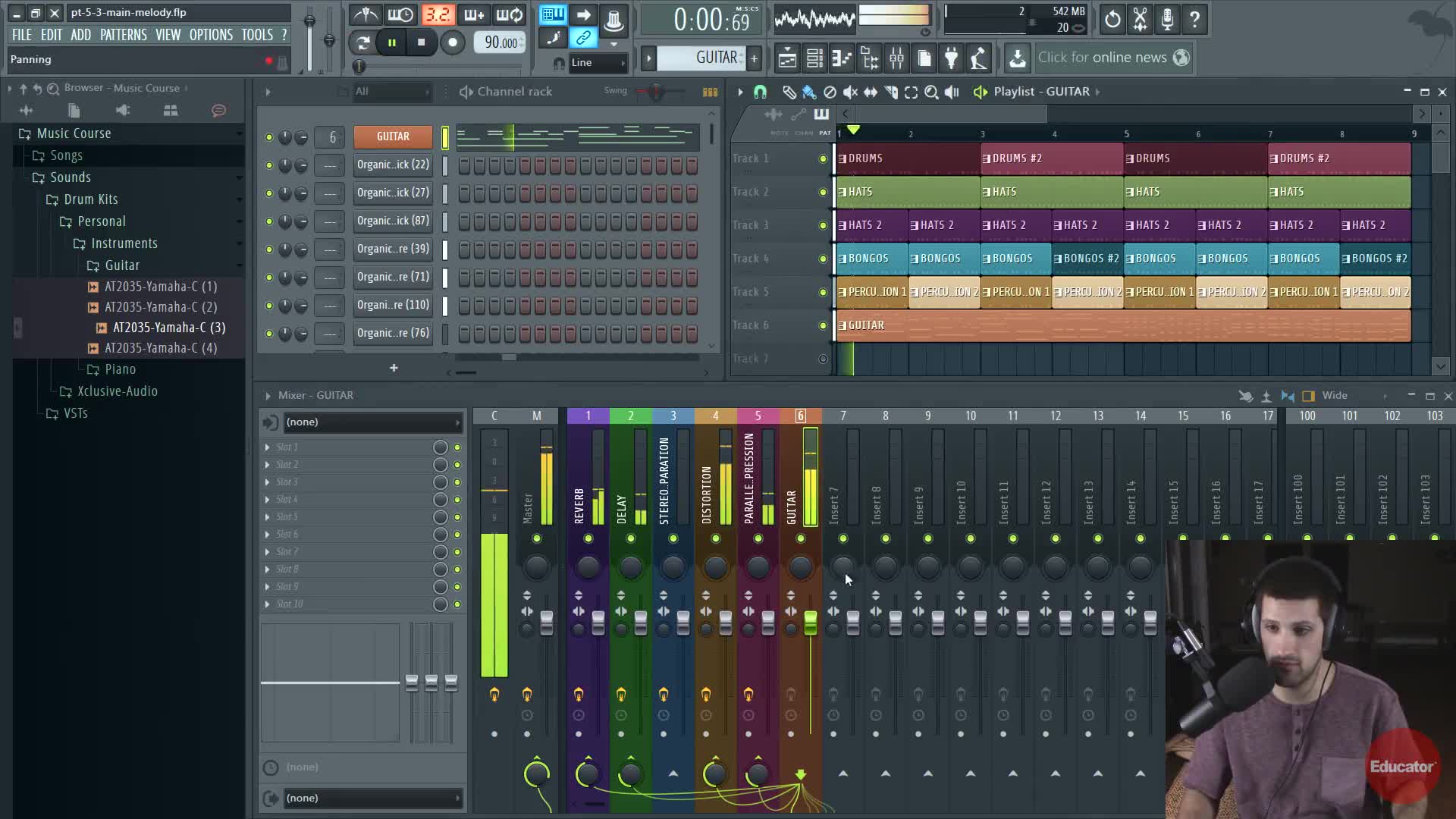The width and height of the screenshot is (1456, 819).
Task: Select the playlist zoom tool
Action: point(931,92)
